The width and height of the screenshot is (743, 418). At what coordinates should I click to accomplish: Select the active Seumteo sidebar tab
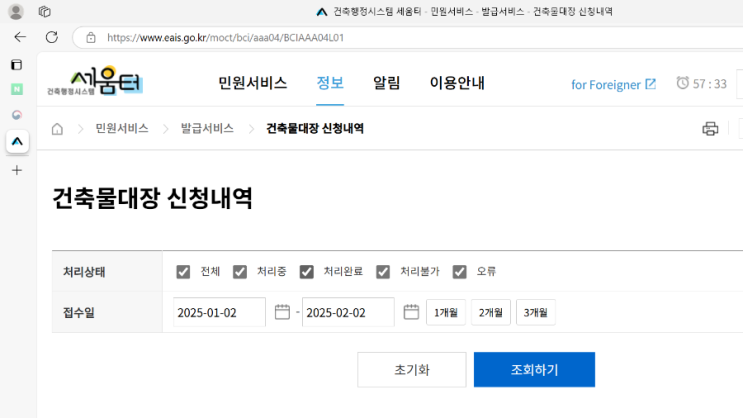pyautogui.click(x=17, y=141)
